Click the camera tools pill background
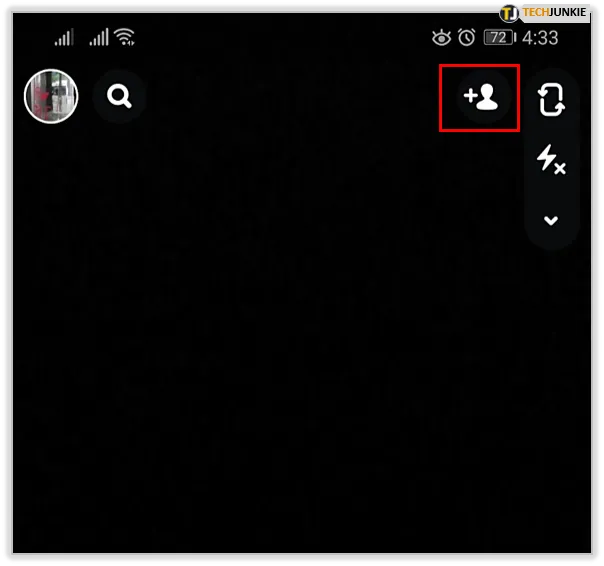 point(551,158)
